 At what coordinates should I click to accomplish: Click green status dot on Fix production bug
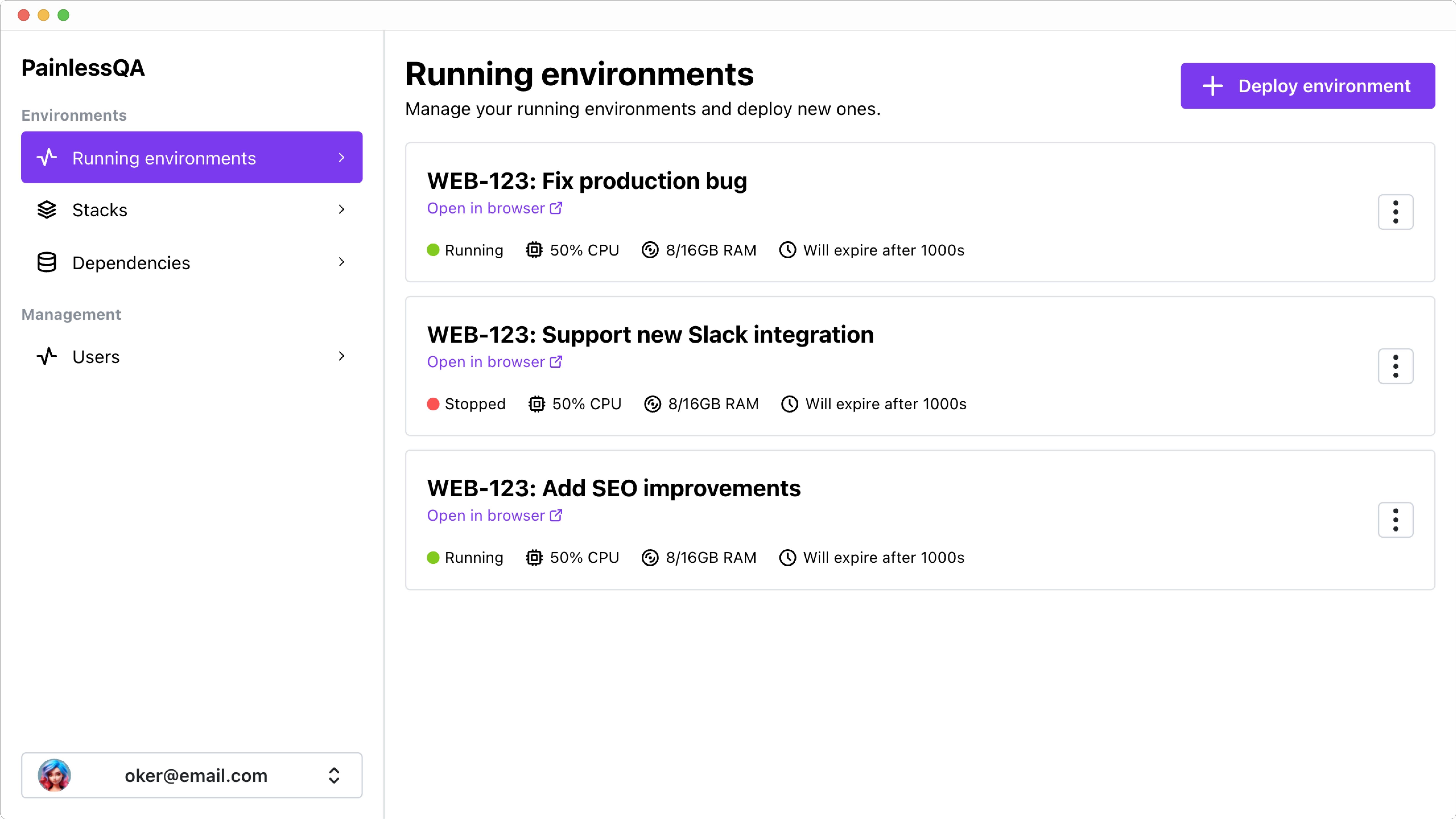click(433, 250)
